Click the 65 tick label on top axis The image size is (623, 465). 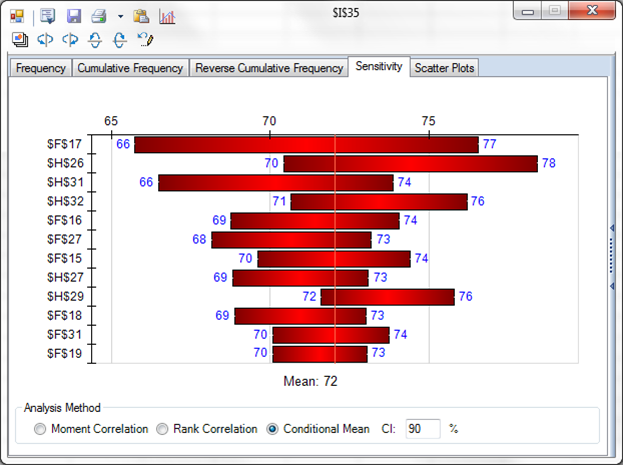pyautogui.click(x=111, y=121)
